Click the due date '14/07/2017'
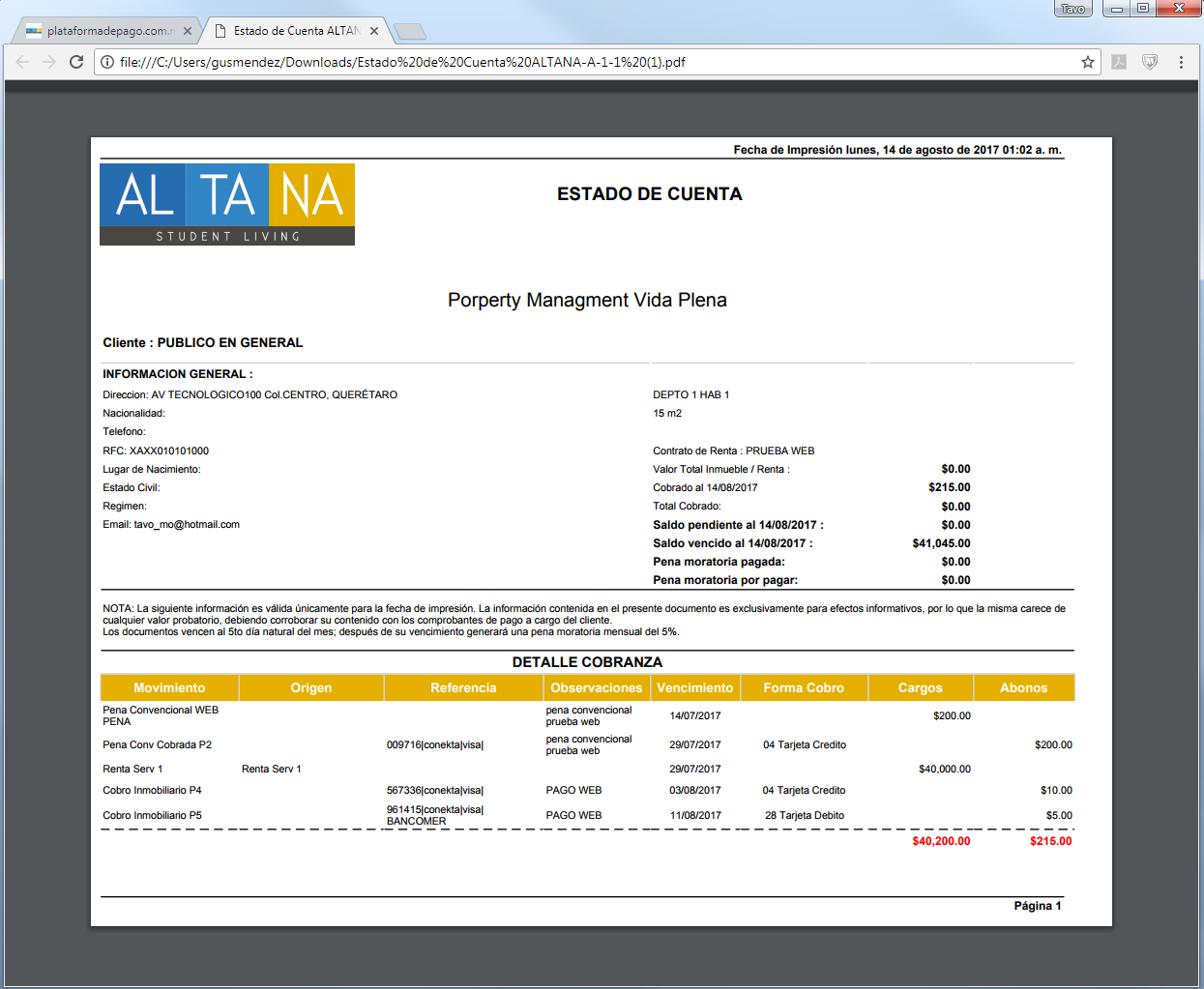Viewport: 1204px width, 989px height. pyautogui.click(x=695, y=715)
